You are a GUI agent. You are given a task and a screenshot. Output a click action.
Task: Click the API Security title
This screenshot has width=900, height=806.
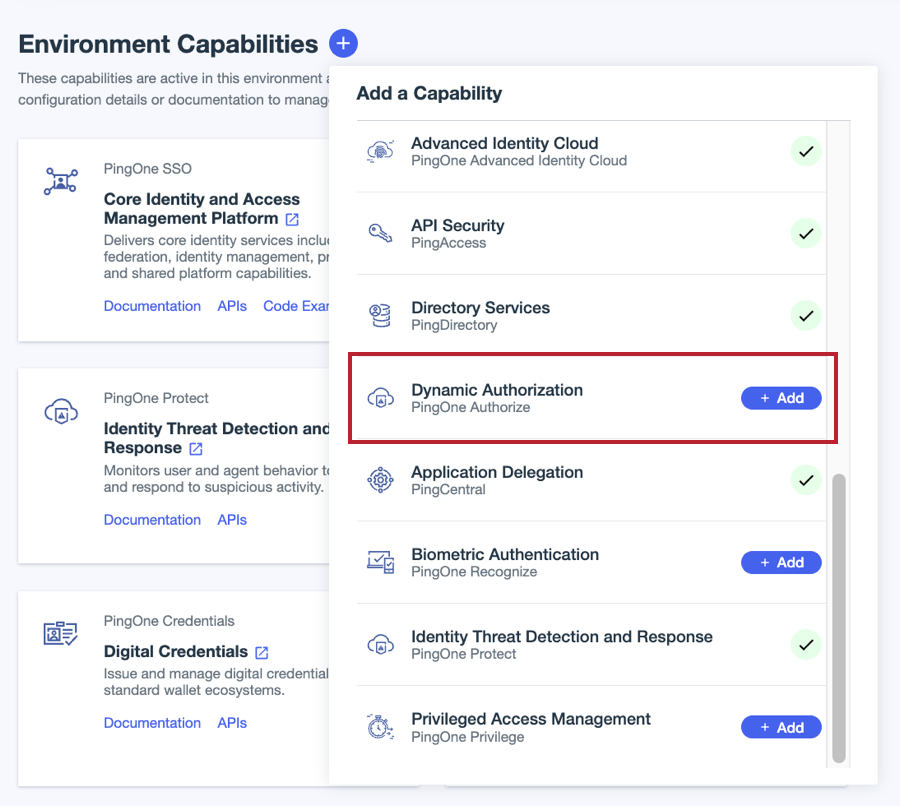(x=457, y=225)
